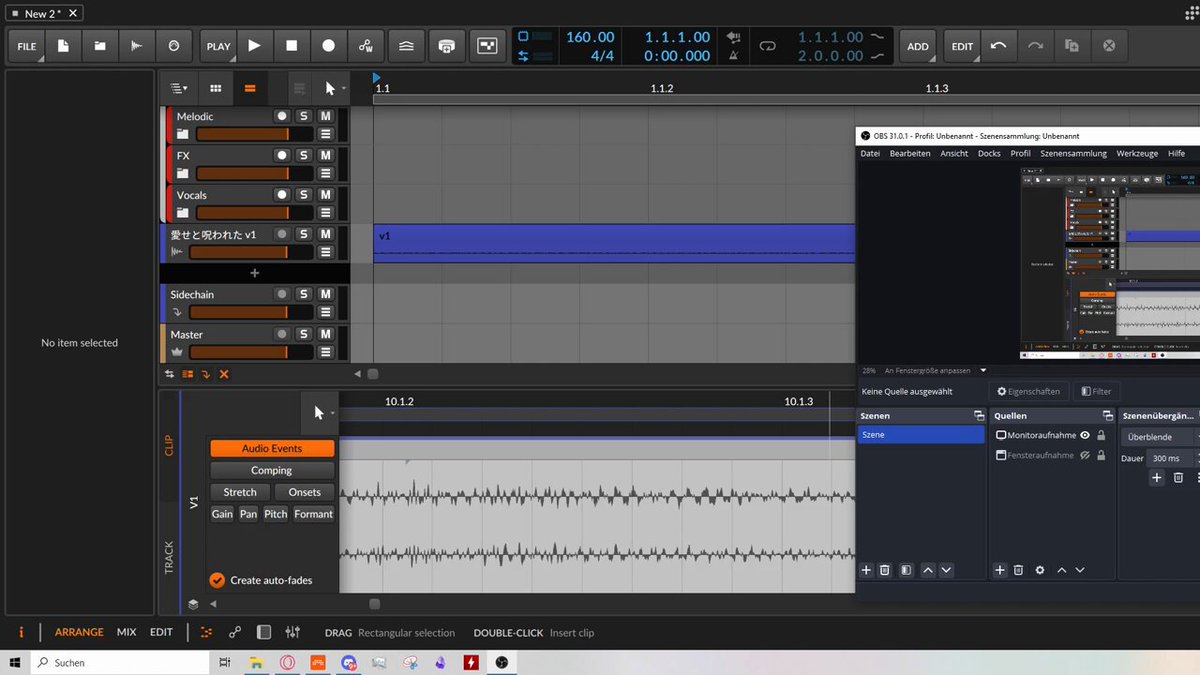Click the Undo arrow in the toolbar
This screenshot has height=675, width=1200.
click(x=997, y=46)
